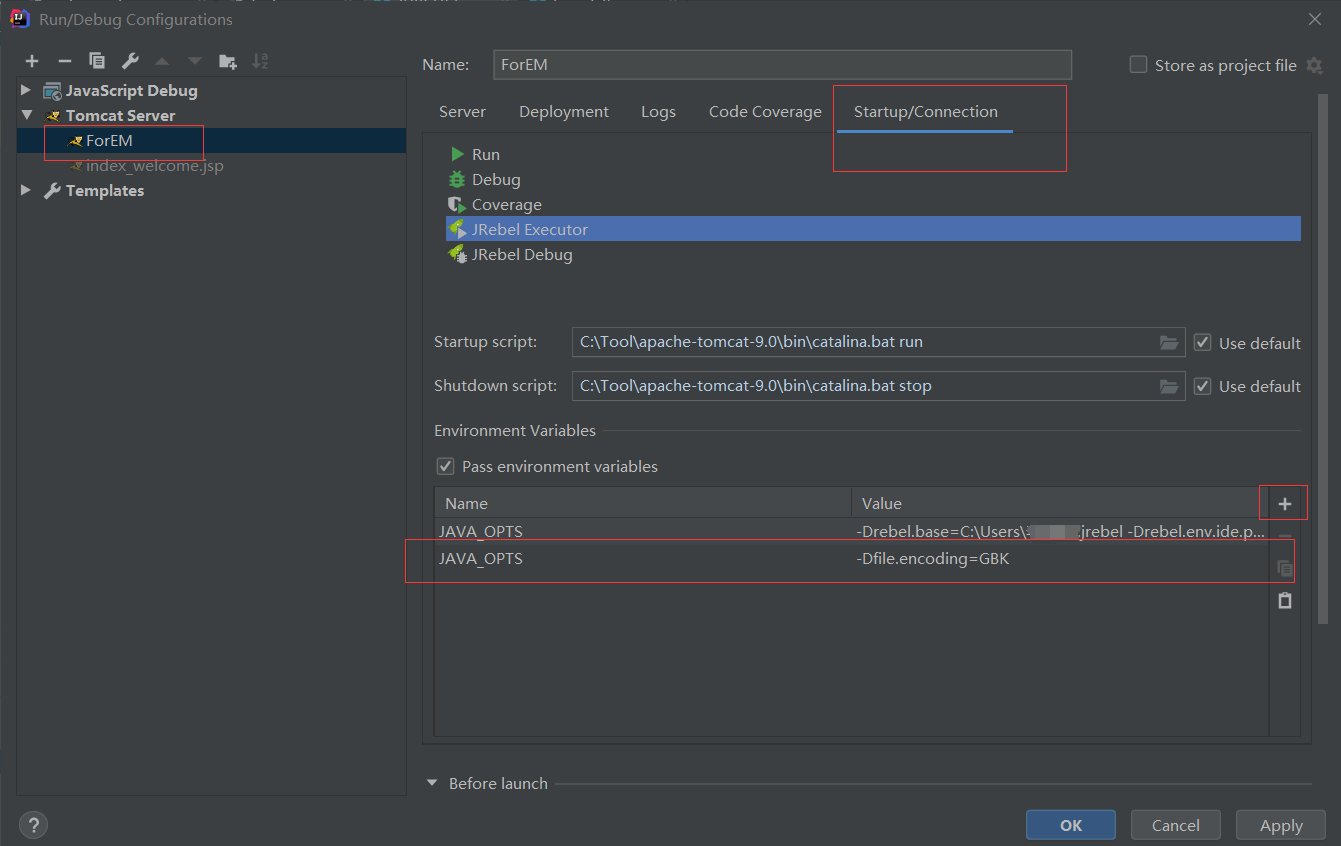Click the Value column header
Screen dimensions: 1341x846
tap(1059, 503)
